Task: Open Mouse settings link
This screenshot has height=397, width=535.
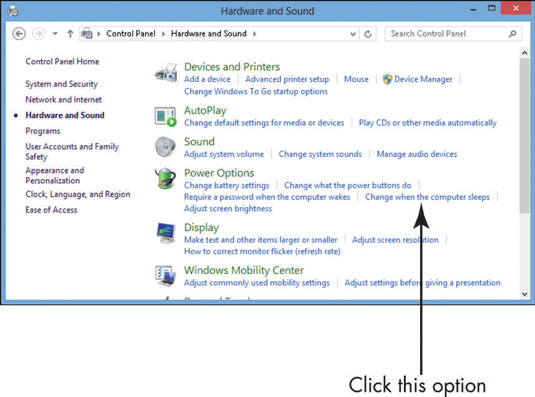Action: (356, 79)
